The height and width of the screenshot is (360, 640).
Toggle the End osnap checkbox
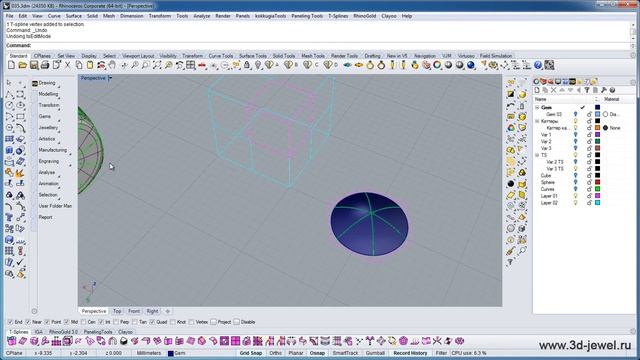[x=10, y=322]
